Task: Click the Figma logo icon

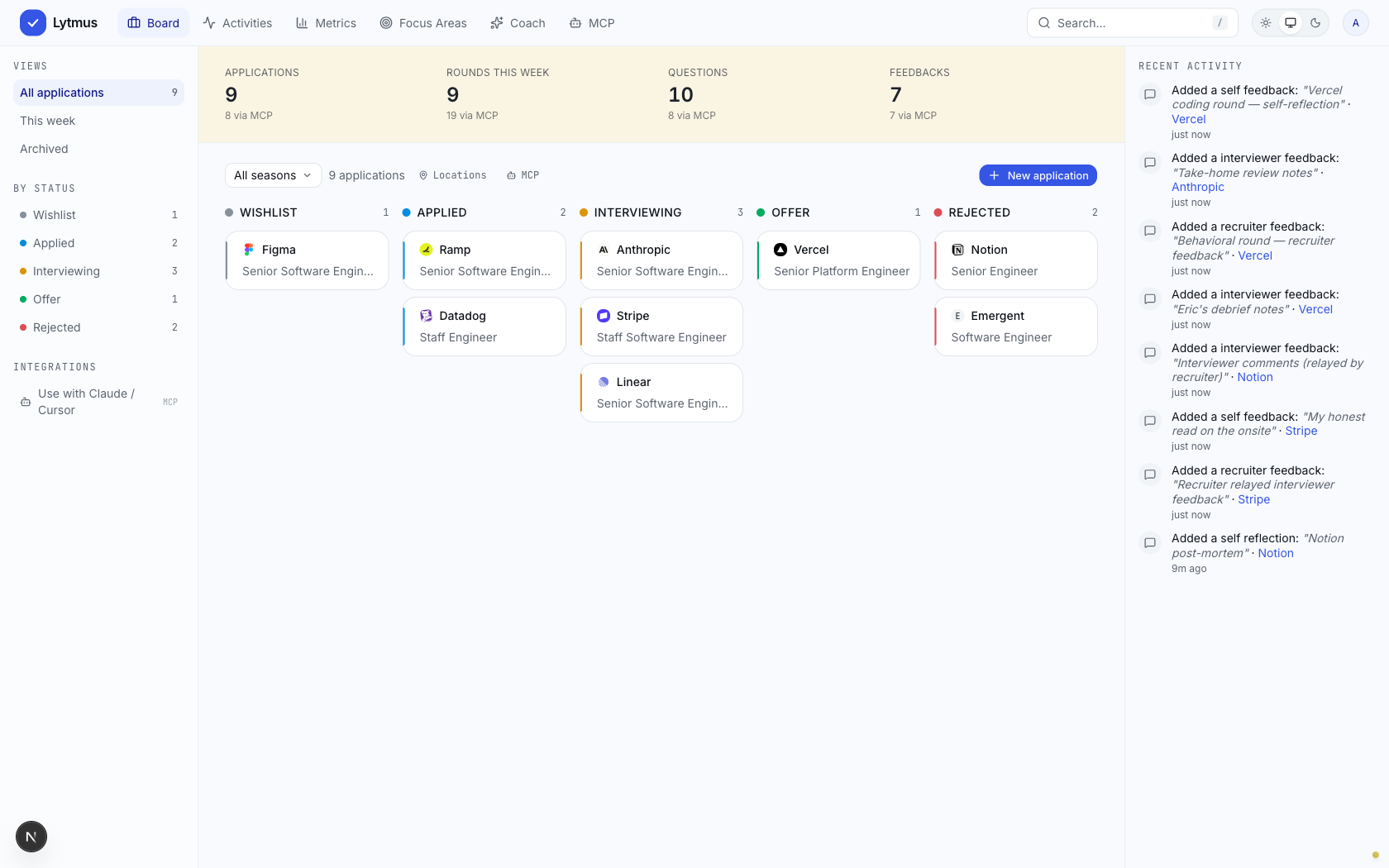Action: [249, 250]
